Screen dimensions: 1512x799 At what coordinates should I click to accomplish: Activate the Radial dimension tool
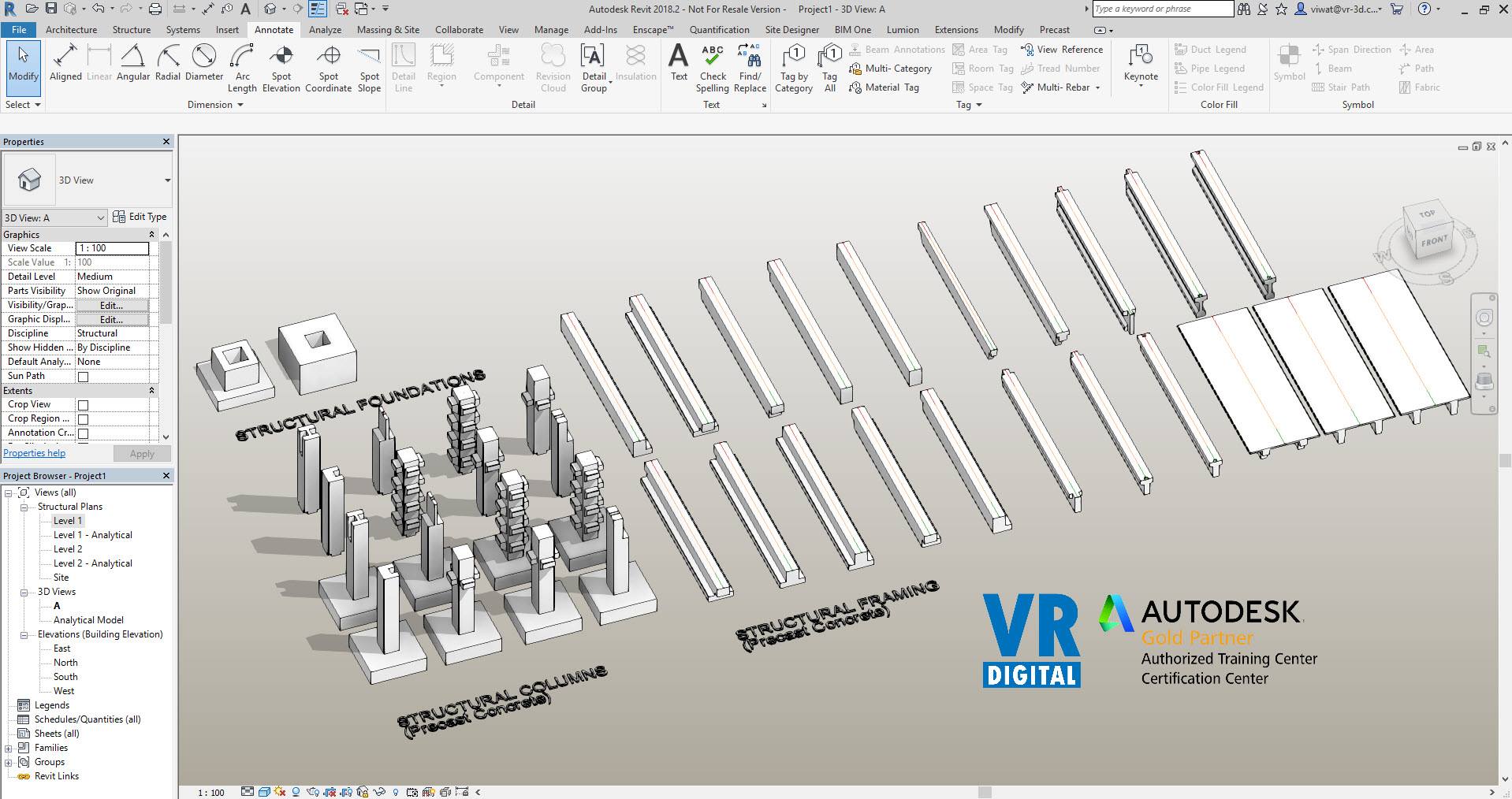(x=167, y=63)
